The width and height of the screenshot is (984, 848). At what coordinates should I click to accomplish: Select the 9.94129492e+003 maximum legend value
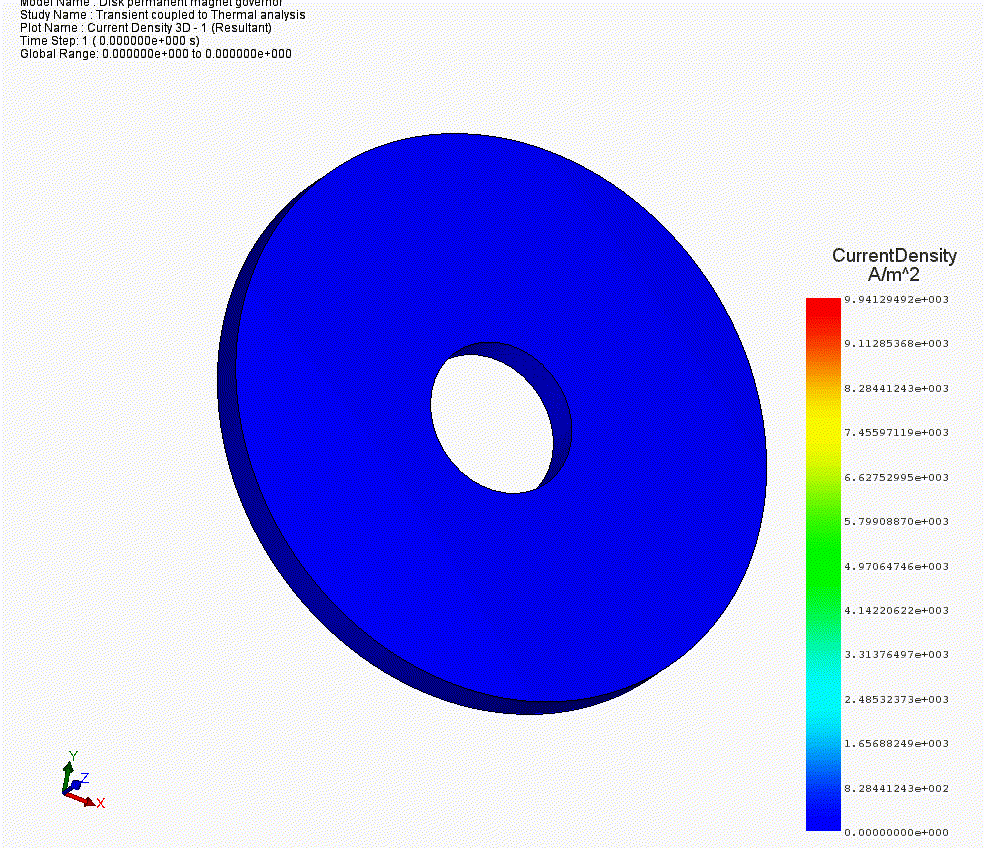click(896, 299)
